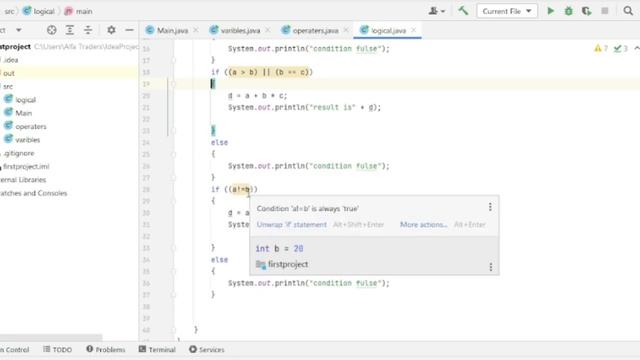640x360 pixels.
Task: Collapse inspection widget arrow
Action: coord(636,49)
